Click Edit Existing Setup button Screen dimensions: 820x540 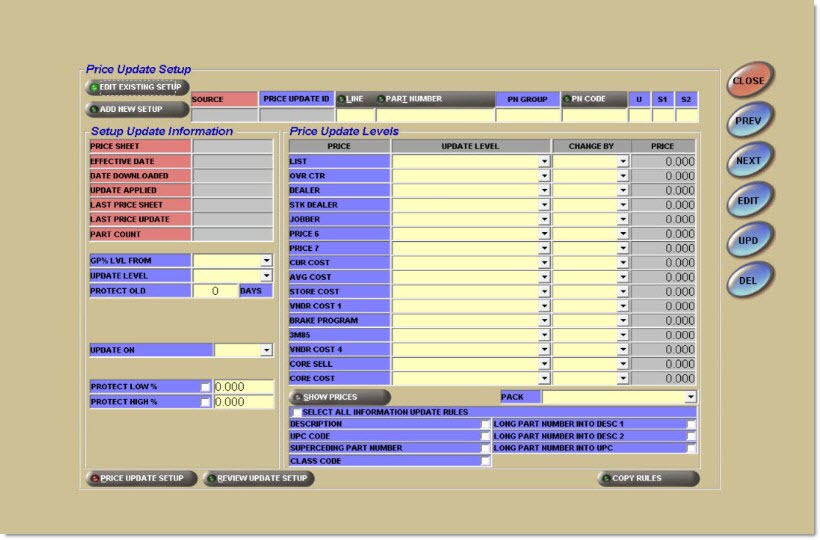(x=137, y=88)
